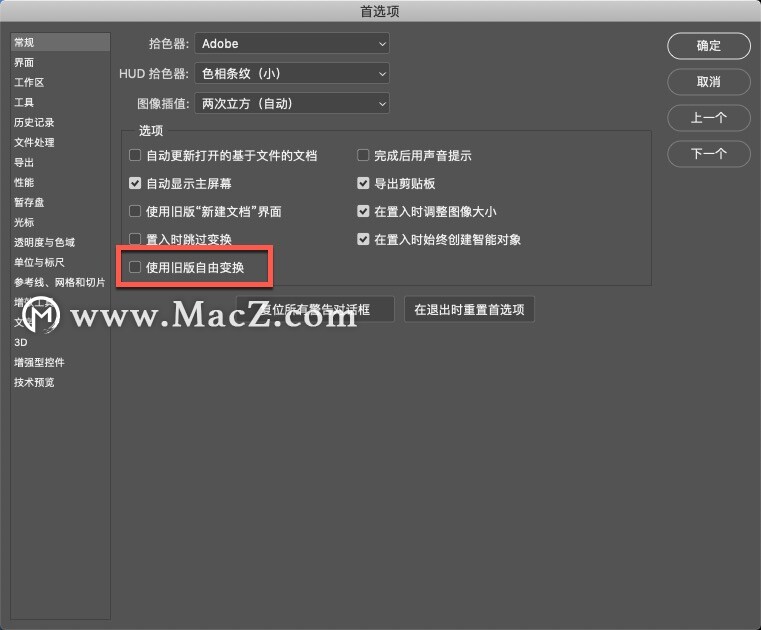This screenshot has width=761, height=630.
Task: Enable 使用旧版"新建文档"界面 checkbox
Action: tap(135, 212)
